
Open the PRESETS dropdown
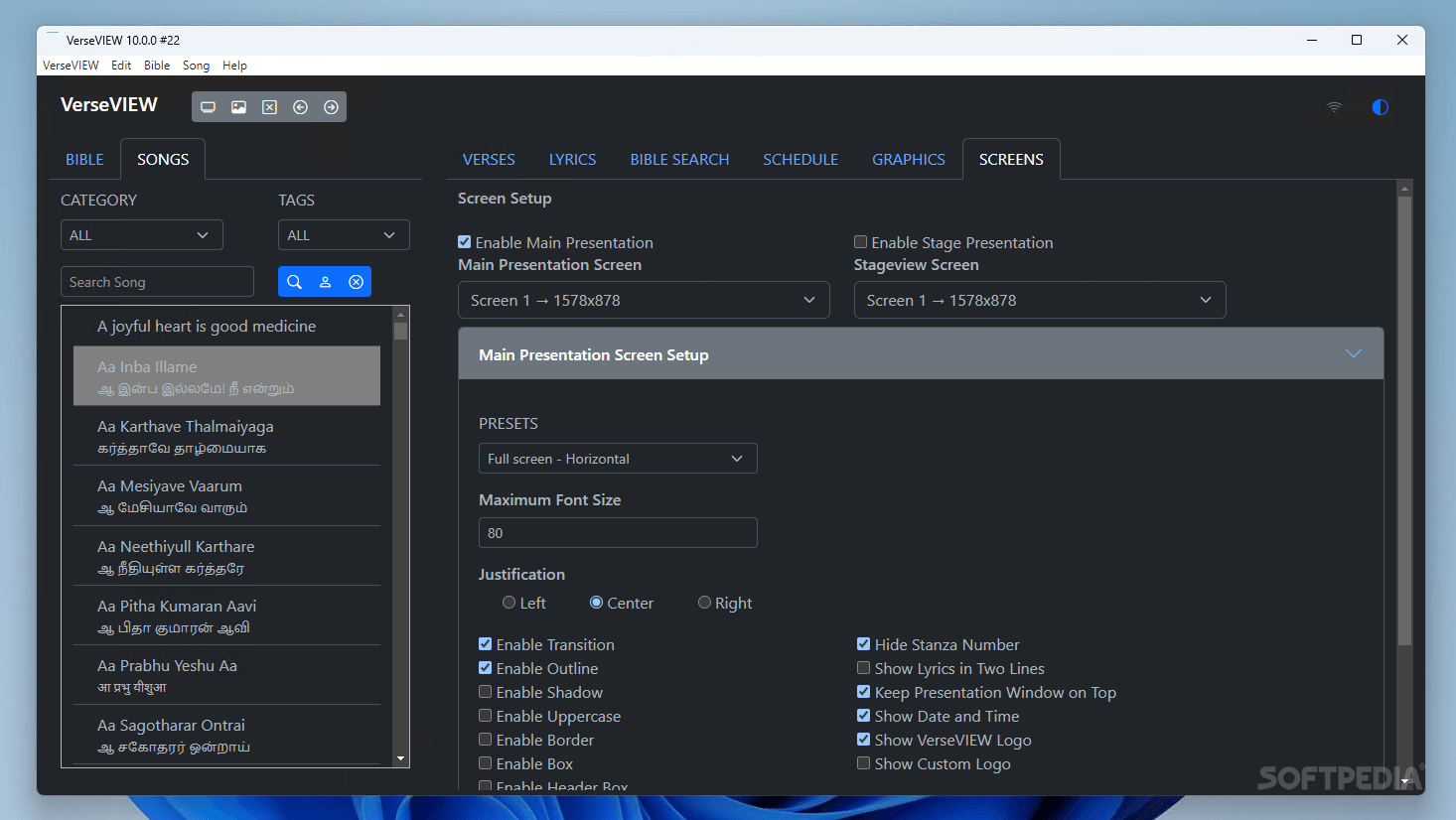618,459
